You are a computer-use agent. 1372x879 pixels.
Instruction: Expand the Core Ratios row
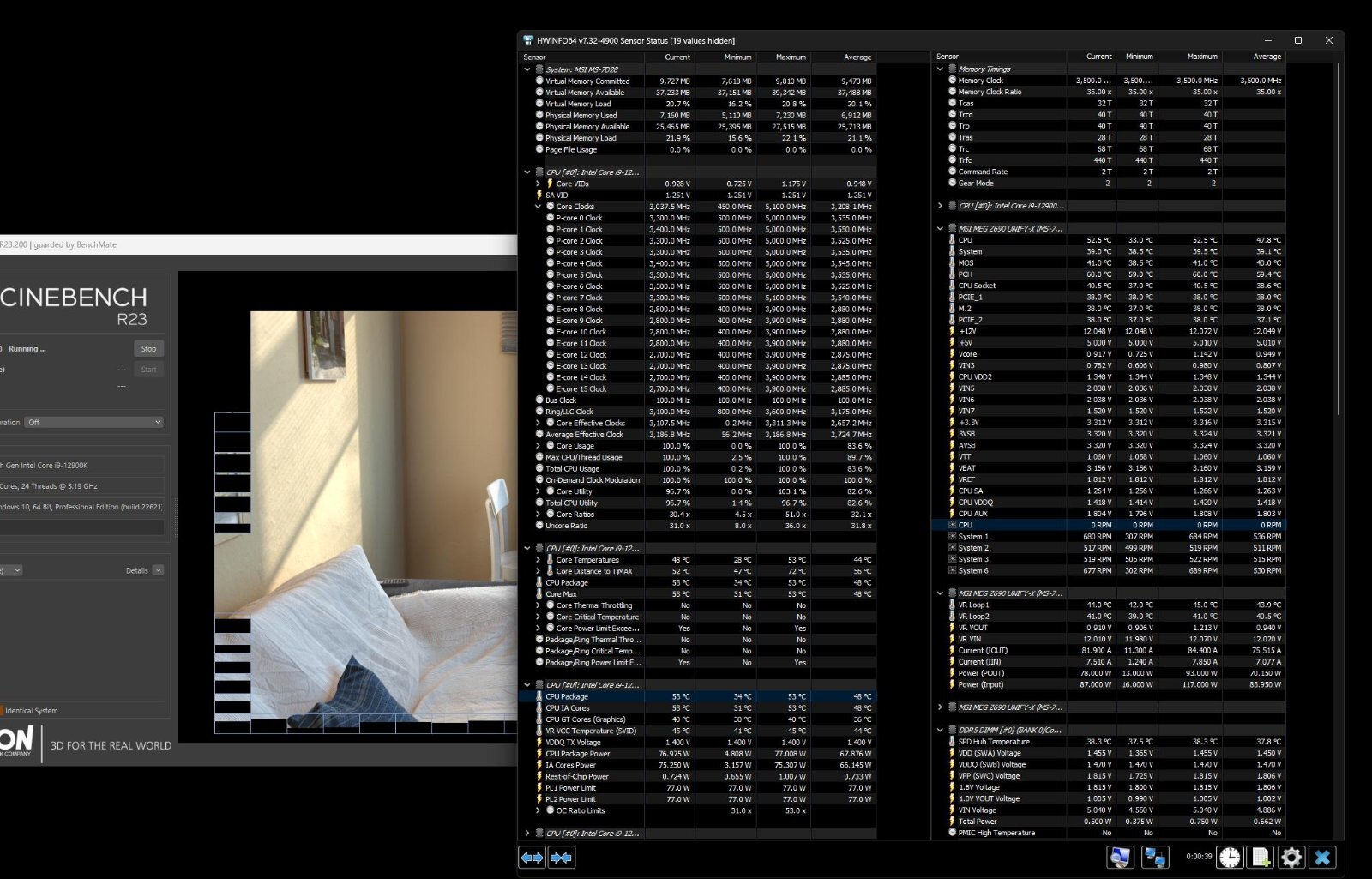pos(538,515)
